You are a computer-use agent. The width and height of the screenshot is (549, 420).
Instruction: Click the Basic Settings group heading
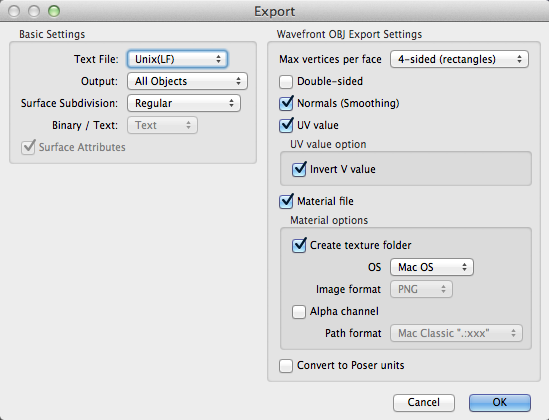point(52,34)
